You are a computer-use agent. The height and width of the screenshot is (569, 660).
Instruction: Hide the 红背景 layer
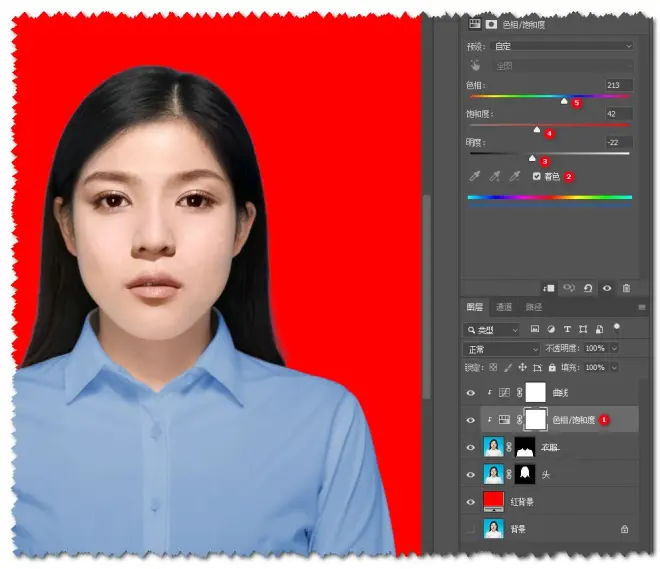471,502
